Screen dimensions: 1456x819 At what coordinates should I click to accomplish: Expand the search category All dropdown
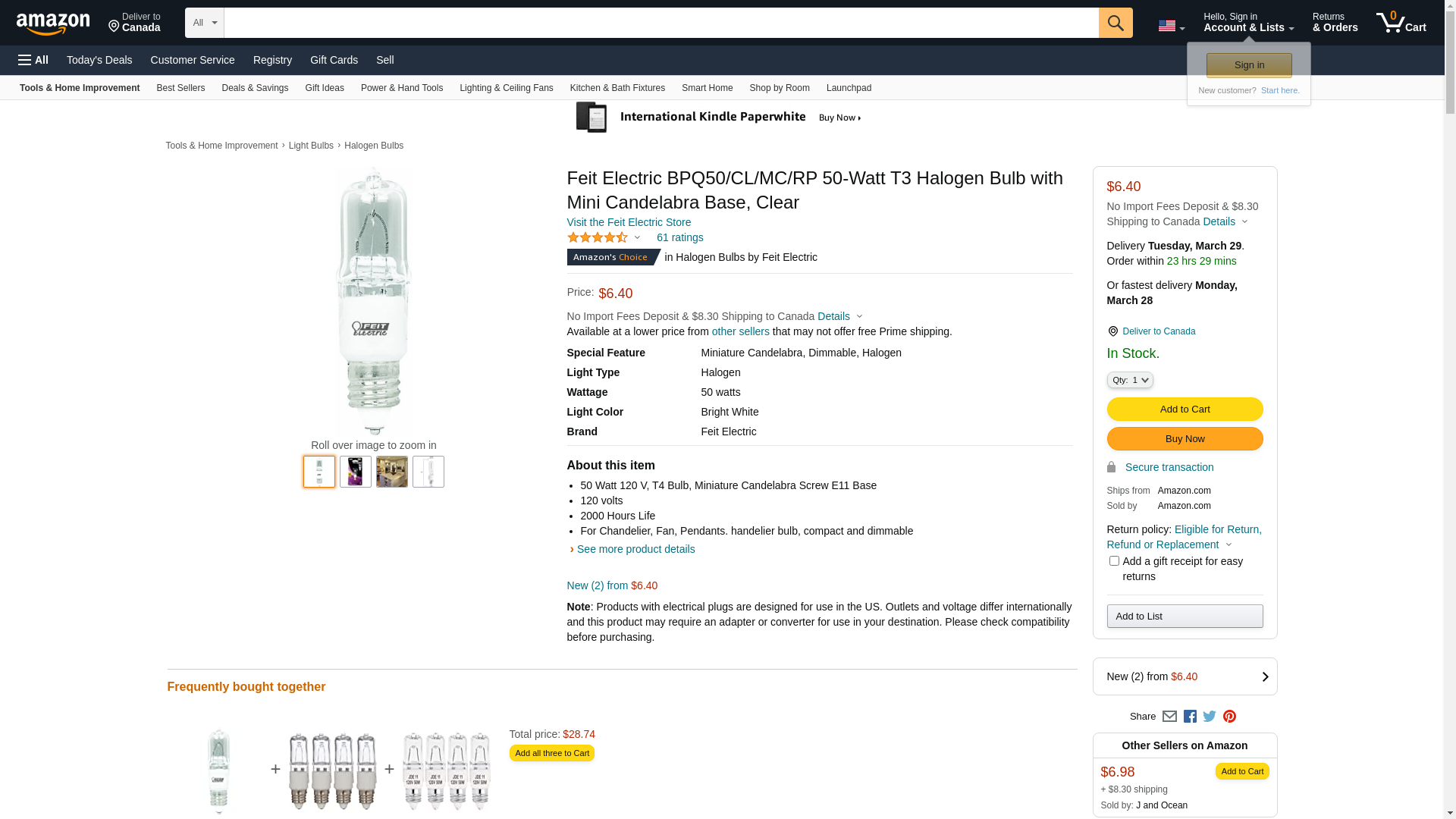pyautogui.click(x=205, y=23)
